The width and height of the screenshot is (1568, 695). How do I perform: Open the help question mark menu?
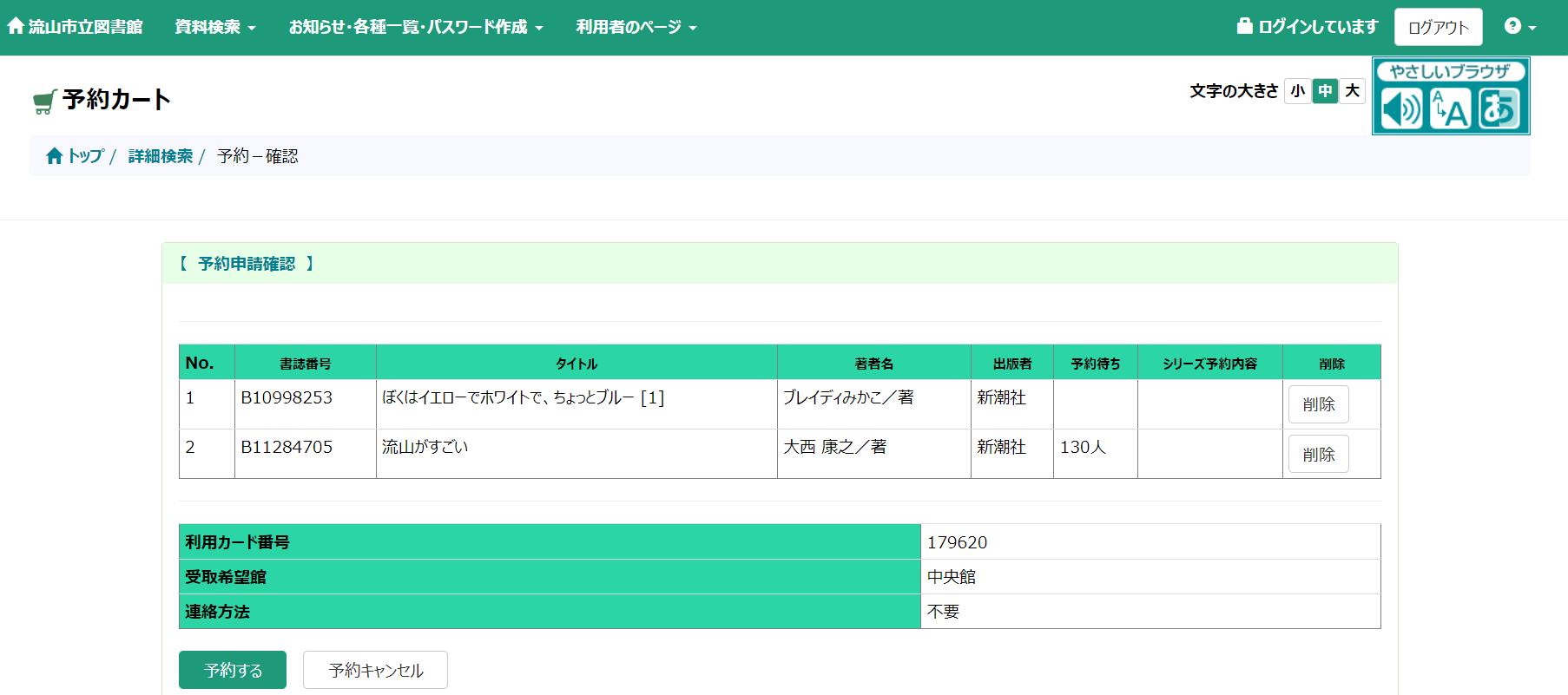[1519, 27]
